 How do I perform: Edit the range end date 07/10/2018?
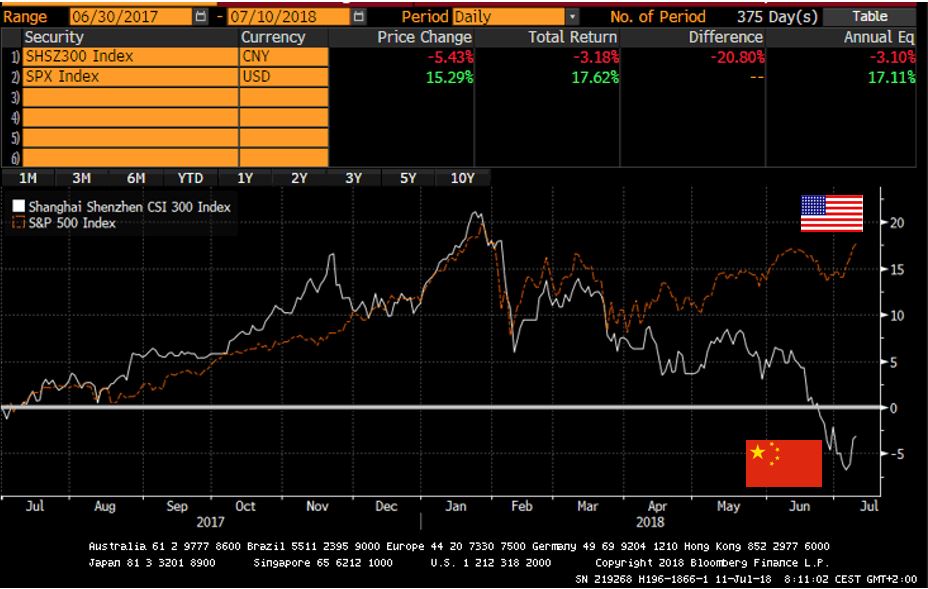tap(288, 17)
